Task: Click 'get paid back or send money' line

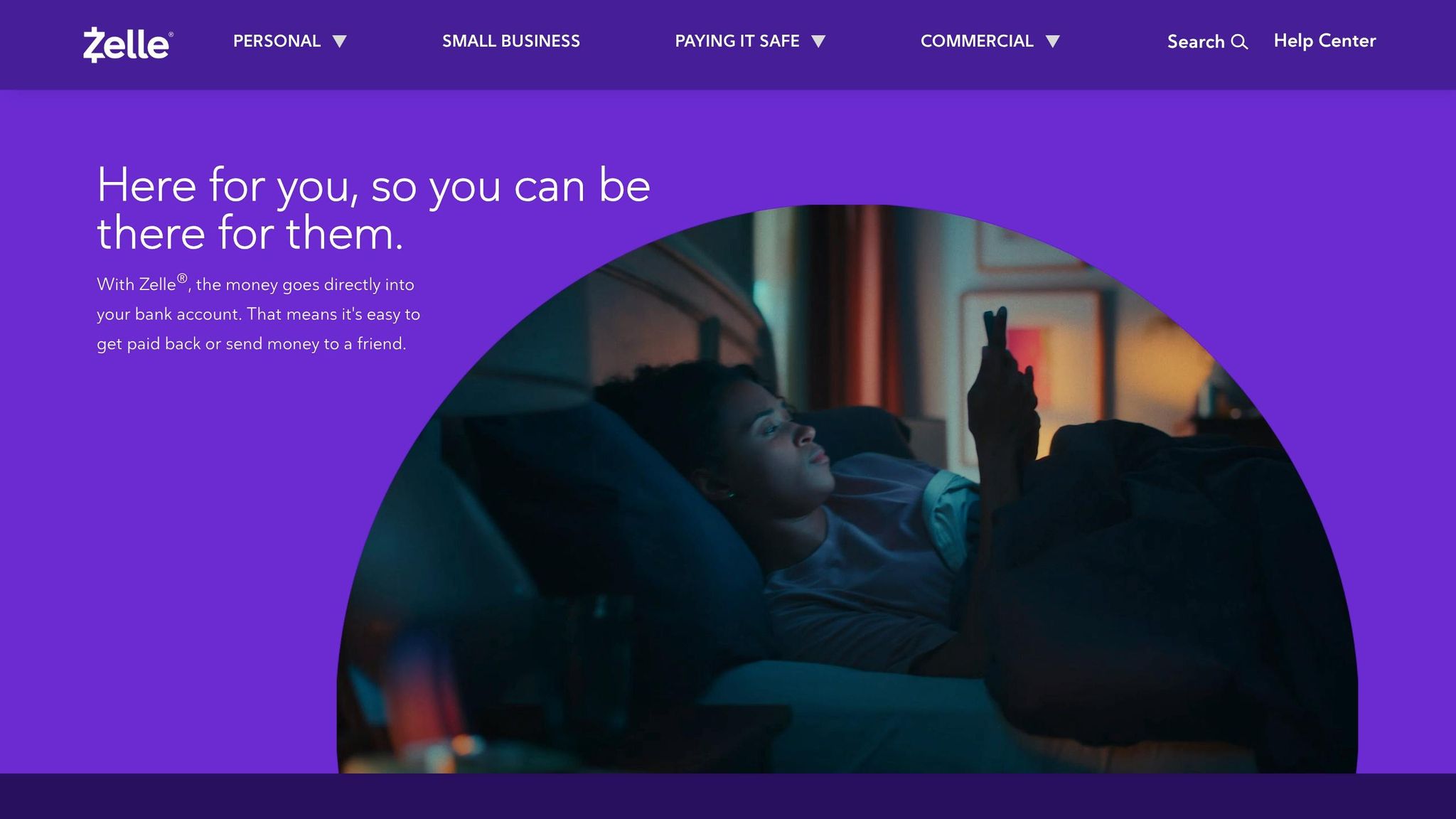Action: [252, 344]
